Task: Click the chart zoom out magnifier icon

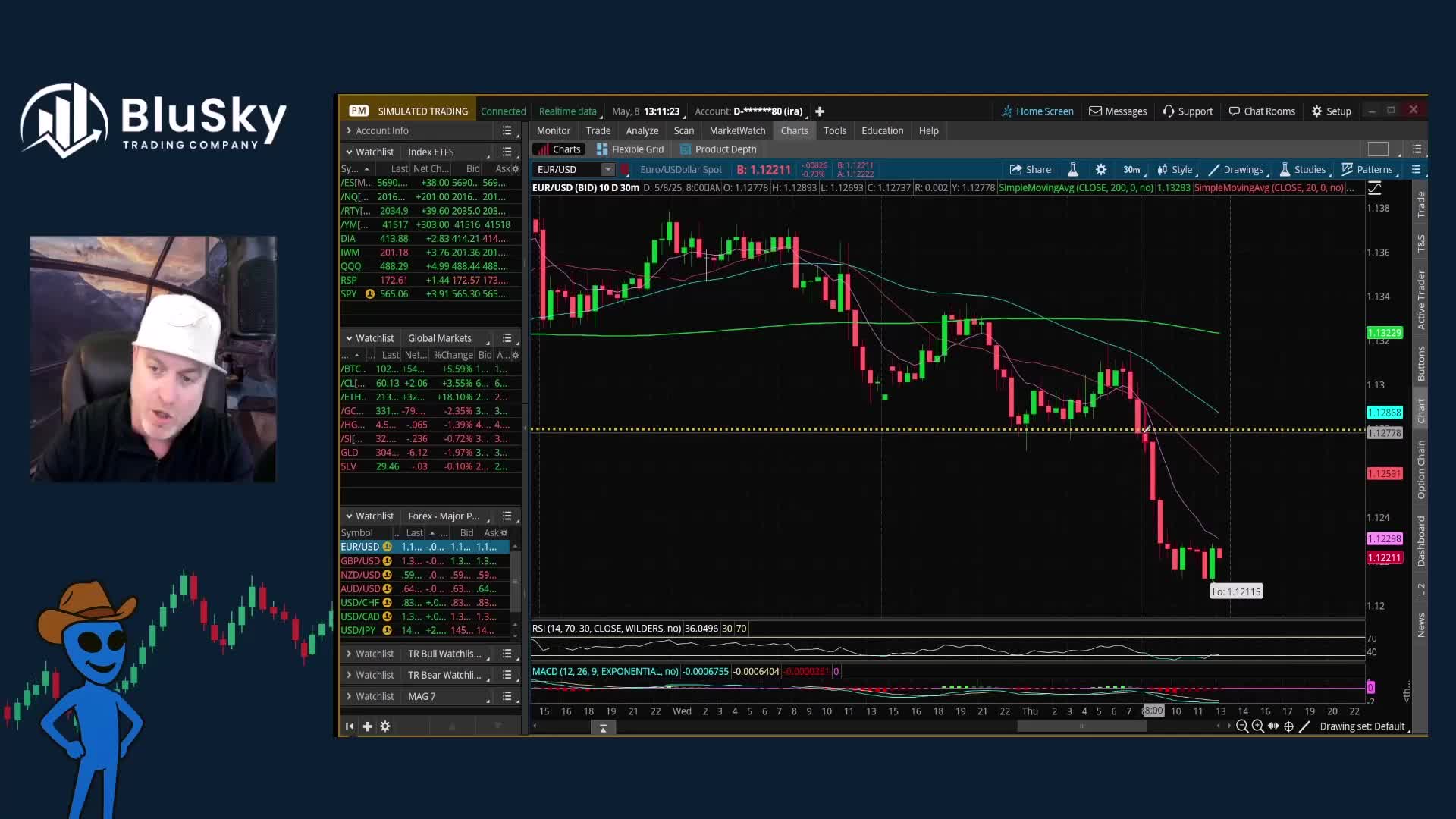Action: click(1242, 726)
